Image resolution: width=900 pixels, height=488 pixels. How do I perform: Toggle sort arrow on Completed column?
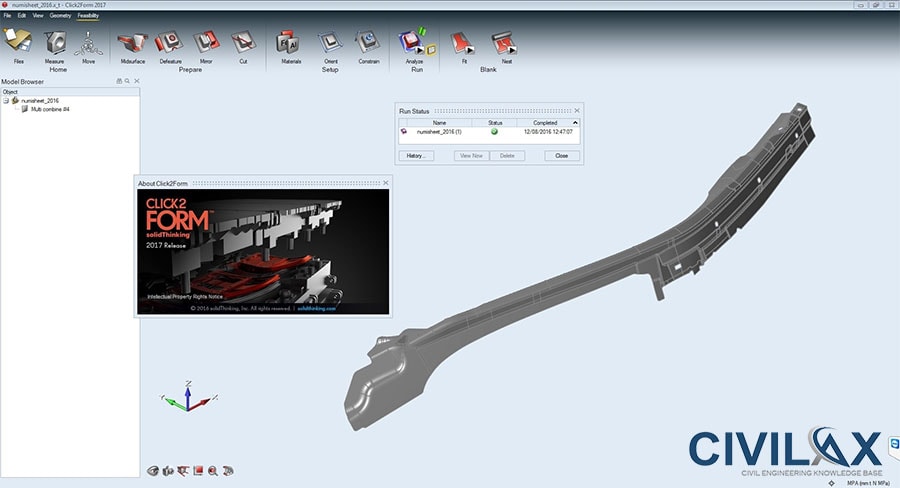coord(575,123)
